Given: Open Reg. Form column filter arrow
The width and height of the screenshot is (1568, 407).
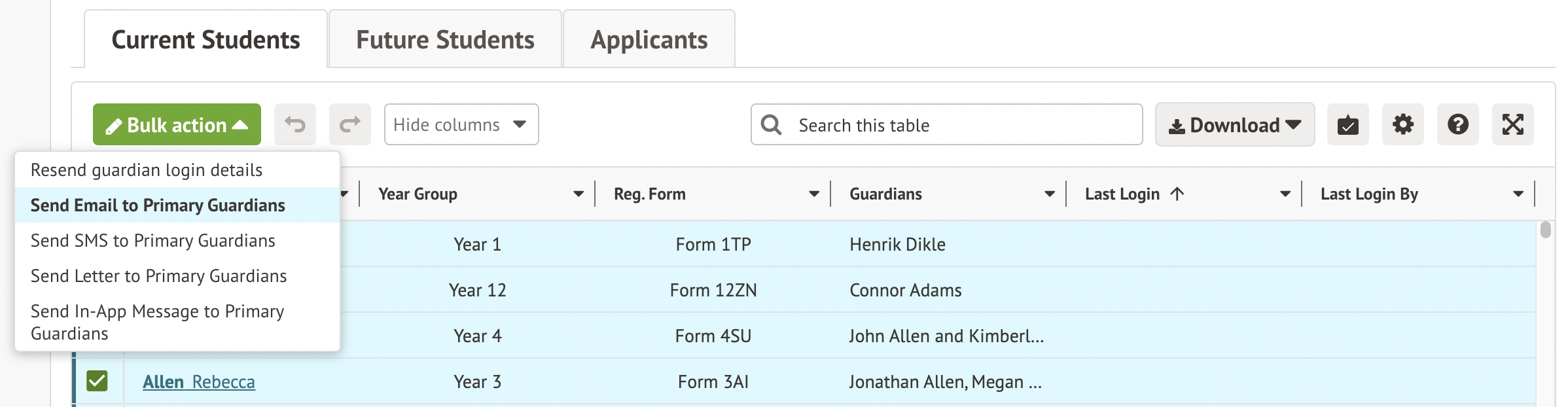Looking at the screenshot, I should click(x=814, y=194).
